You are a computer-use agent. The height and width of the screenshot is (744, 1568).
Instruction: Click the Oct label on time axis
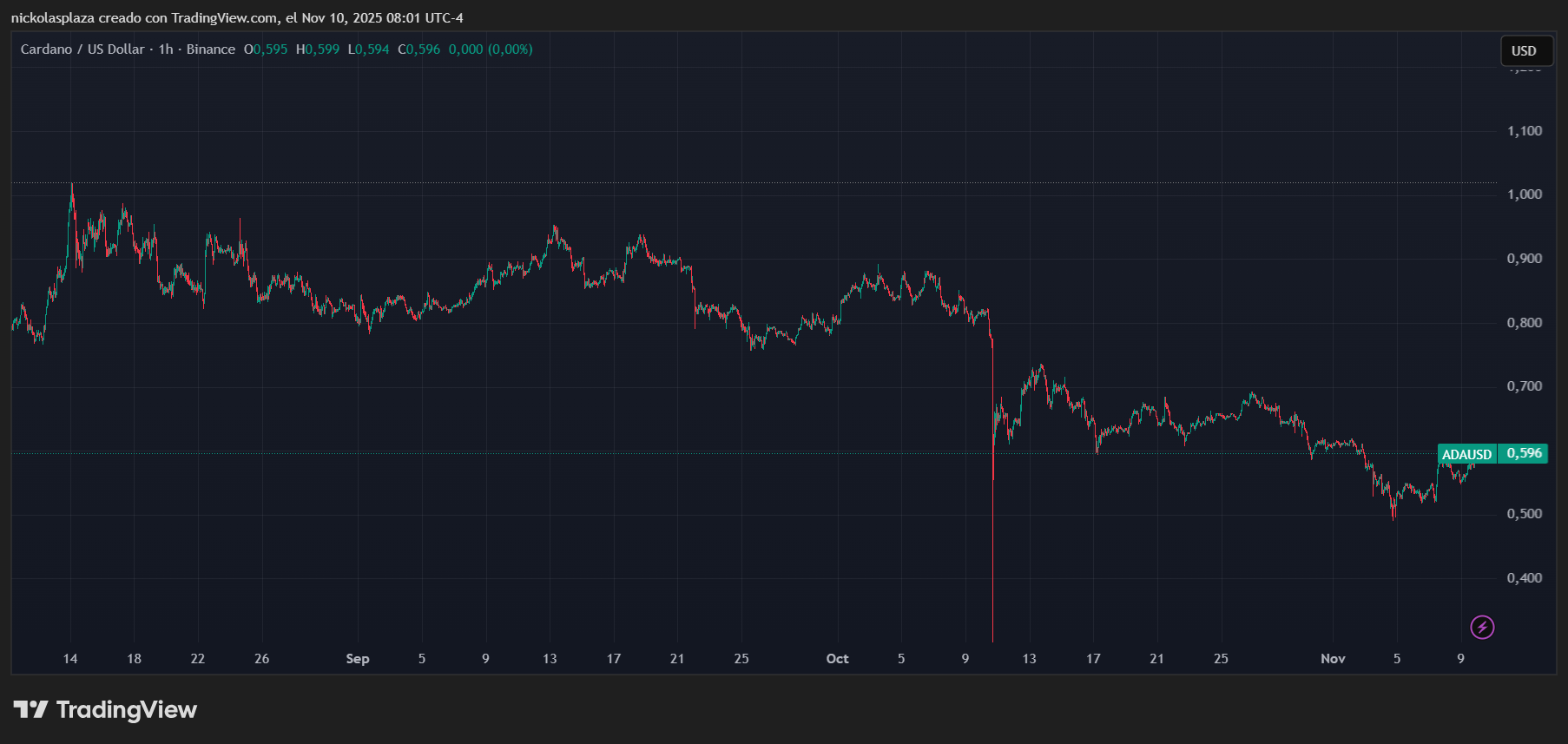point(837,659)
